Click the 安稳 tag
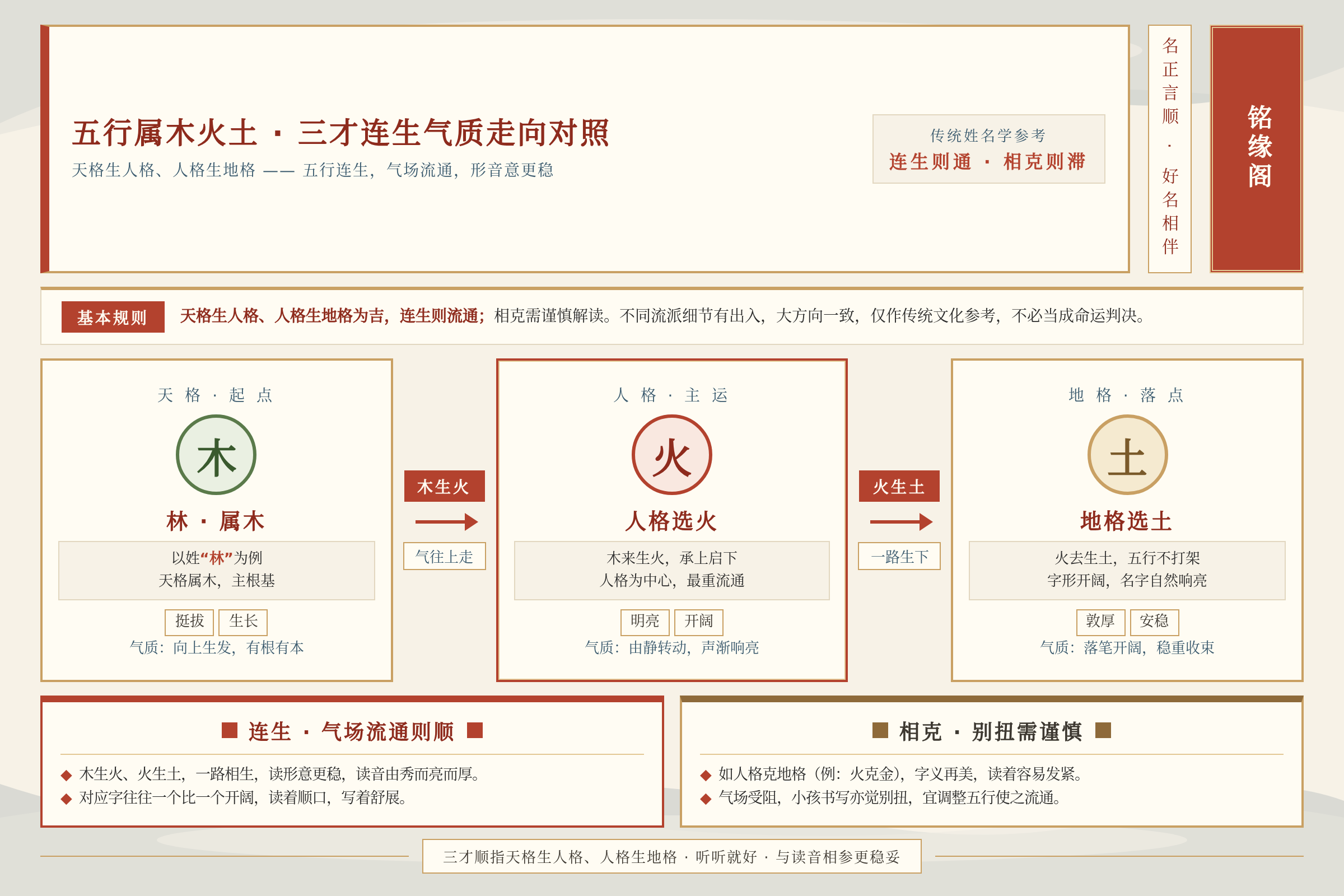Image resolution: width=1344 pixels, height=896 pixels. [x=1154, y=622]
